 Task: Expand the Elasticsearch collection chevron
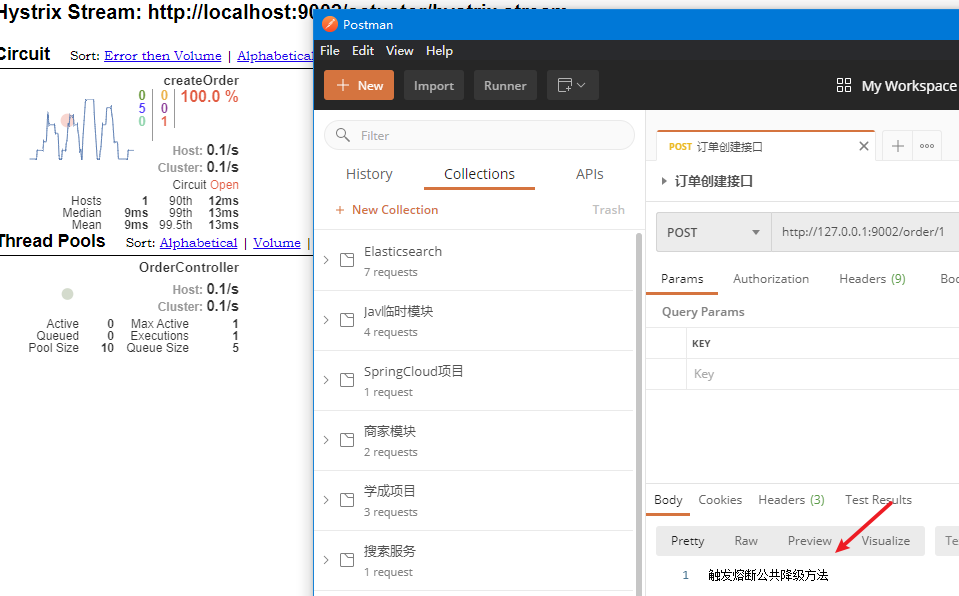coord(326,260)
